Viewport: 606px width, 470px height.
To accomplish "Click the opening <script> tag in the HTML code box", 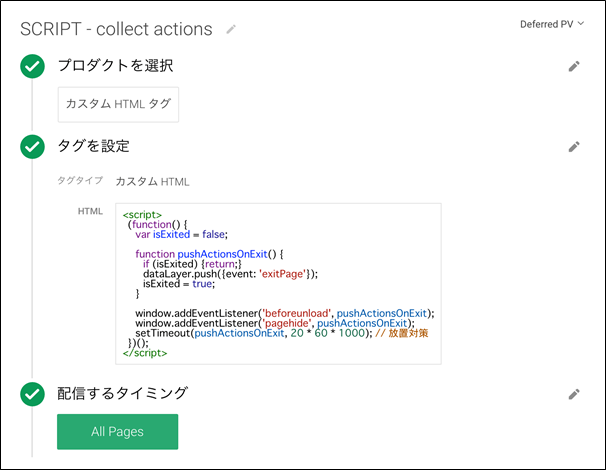I will click(x=142, y=214).
